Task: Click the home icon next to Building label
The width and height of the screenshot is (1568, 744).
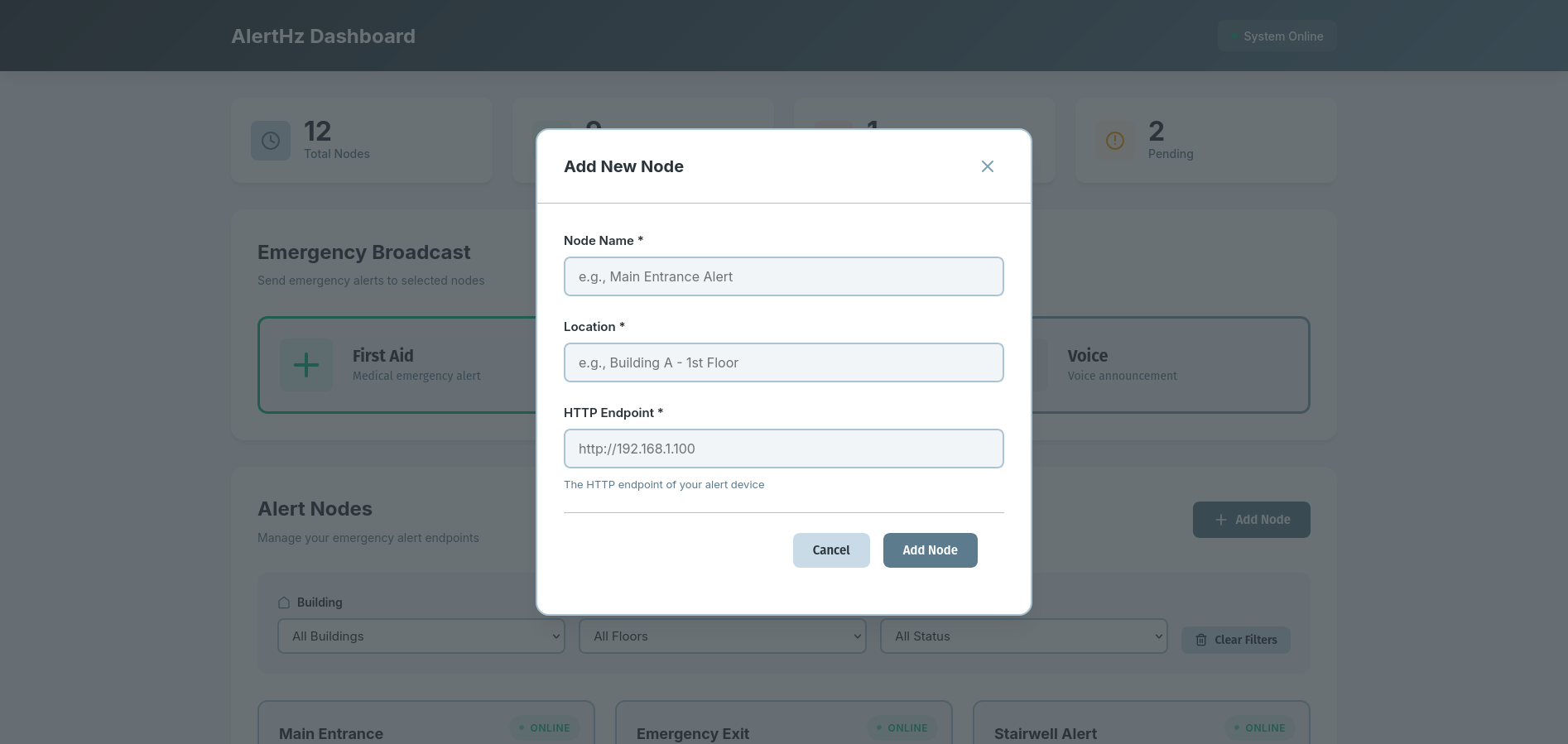Action: 284,602
